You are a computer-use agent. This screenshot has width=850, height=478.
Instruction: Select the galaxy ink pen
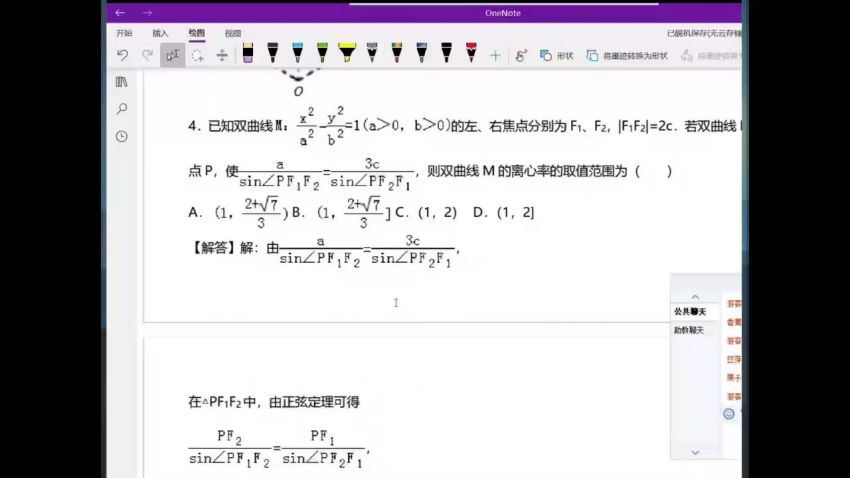pos(422,53)
